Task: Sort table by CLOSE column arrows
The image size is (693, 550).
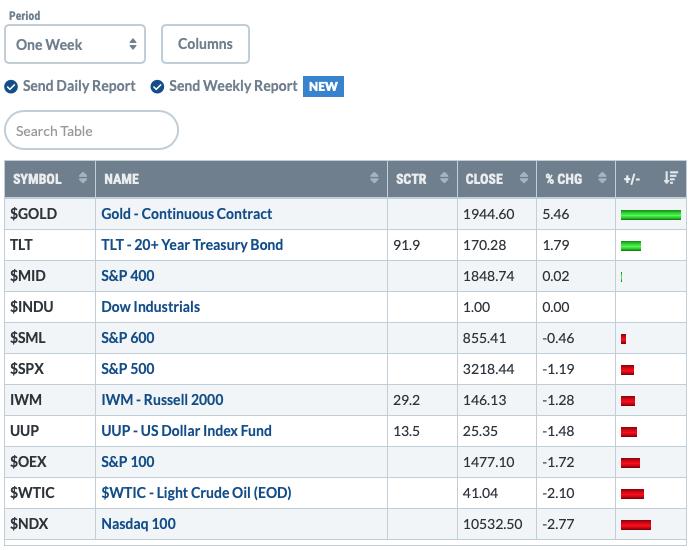Action: tap(524, 178)
